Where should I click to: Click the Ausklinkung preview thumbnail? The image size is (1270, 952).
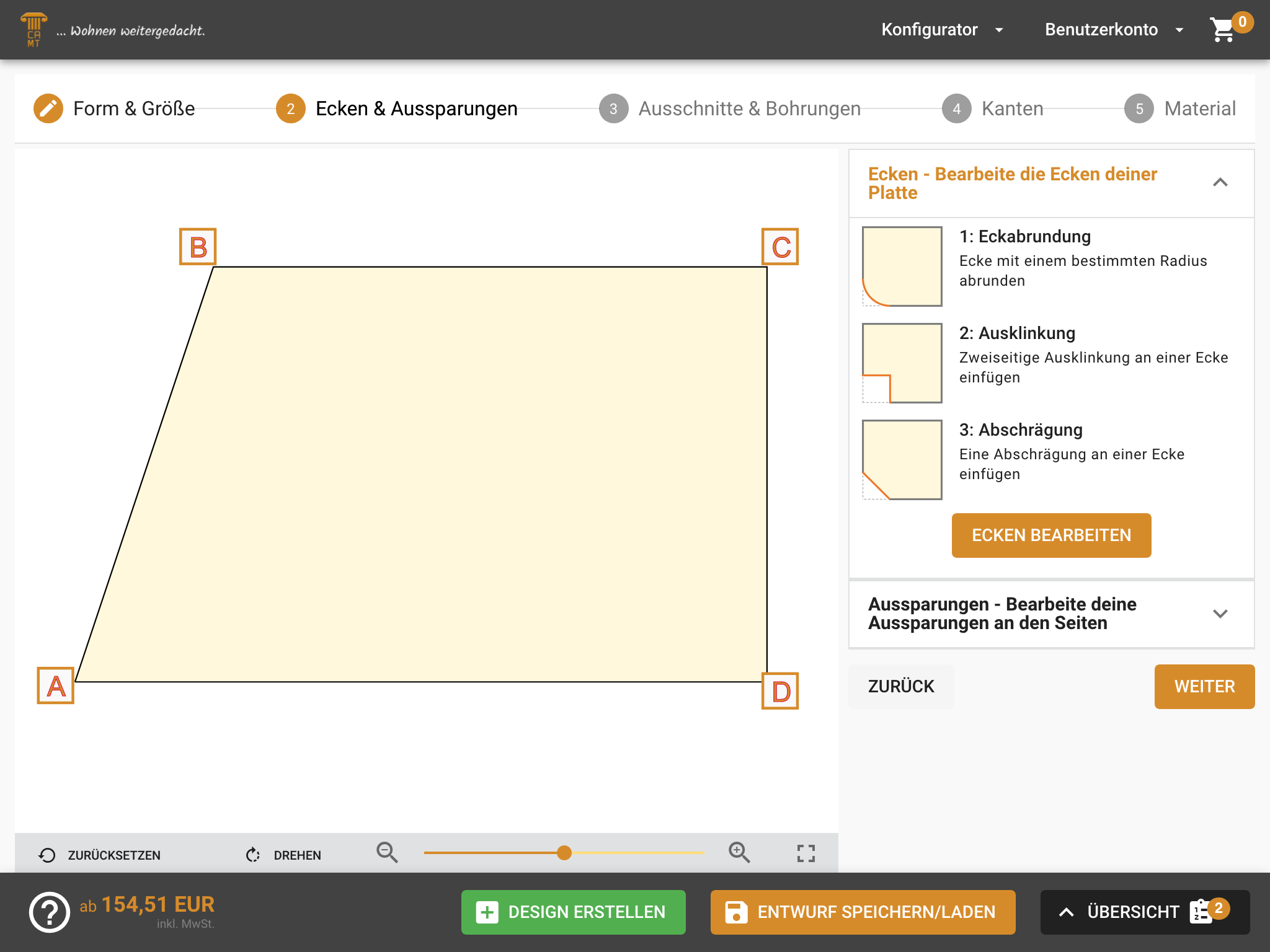click(x=902, y=363)
